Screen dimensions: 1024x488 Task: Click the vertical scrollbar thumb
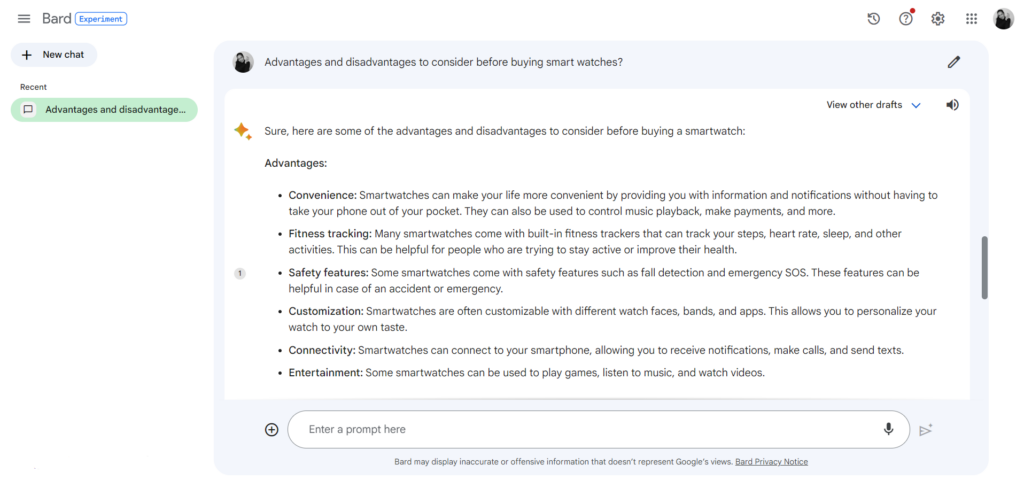[985, 268]
